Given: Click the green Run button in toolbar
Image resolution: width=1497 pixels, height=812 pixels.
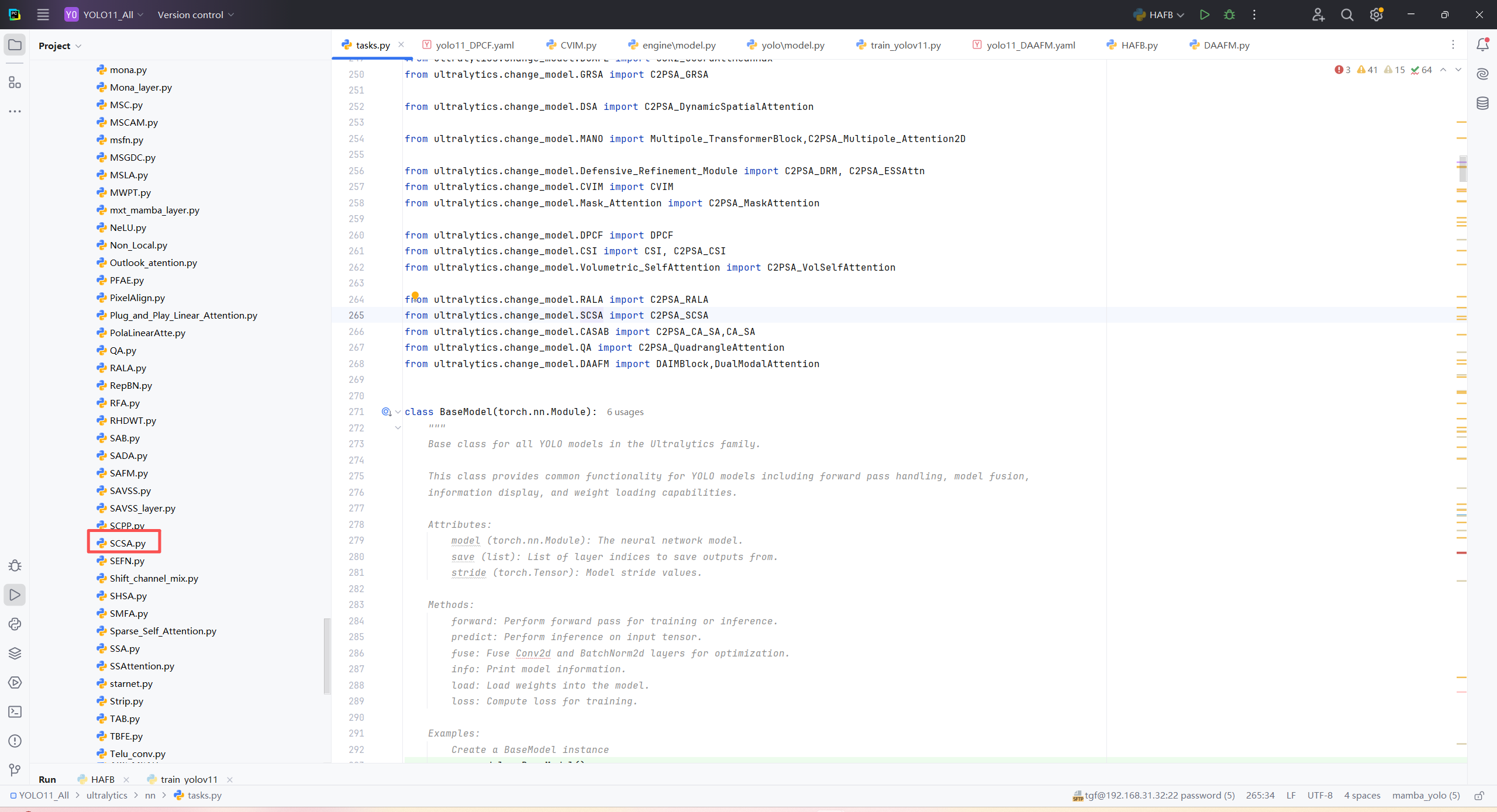Looking at the screenshot, I should point(1204,15).
